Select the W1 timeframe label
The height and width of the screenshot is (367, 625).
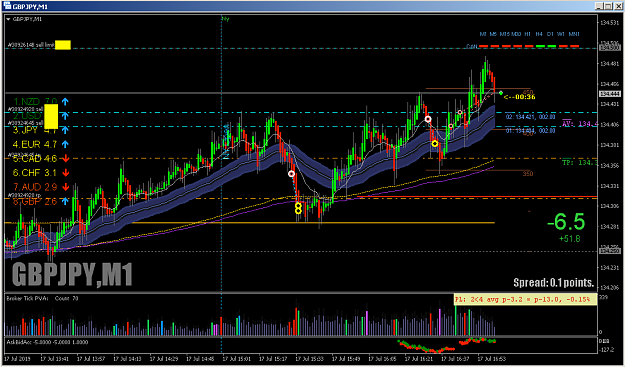coord(562,34)
